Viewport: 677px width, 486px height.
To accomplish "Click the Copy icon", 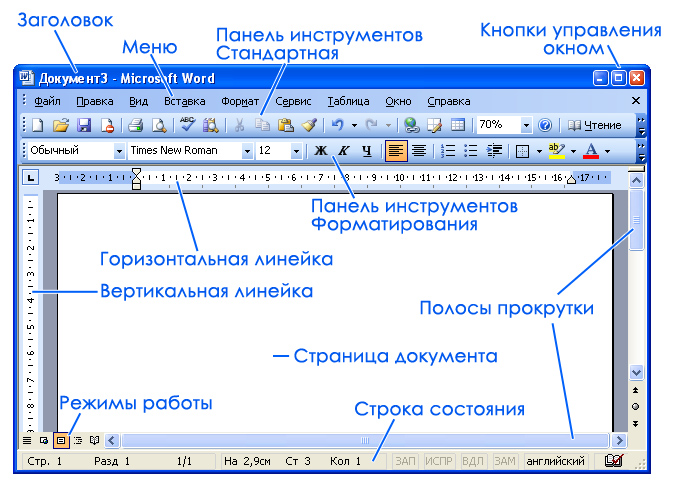I will (x=262, y=125).
